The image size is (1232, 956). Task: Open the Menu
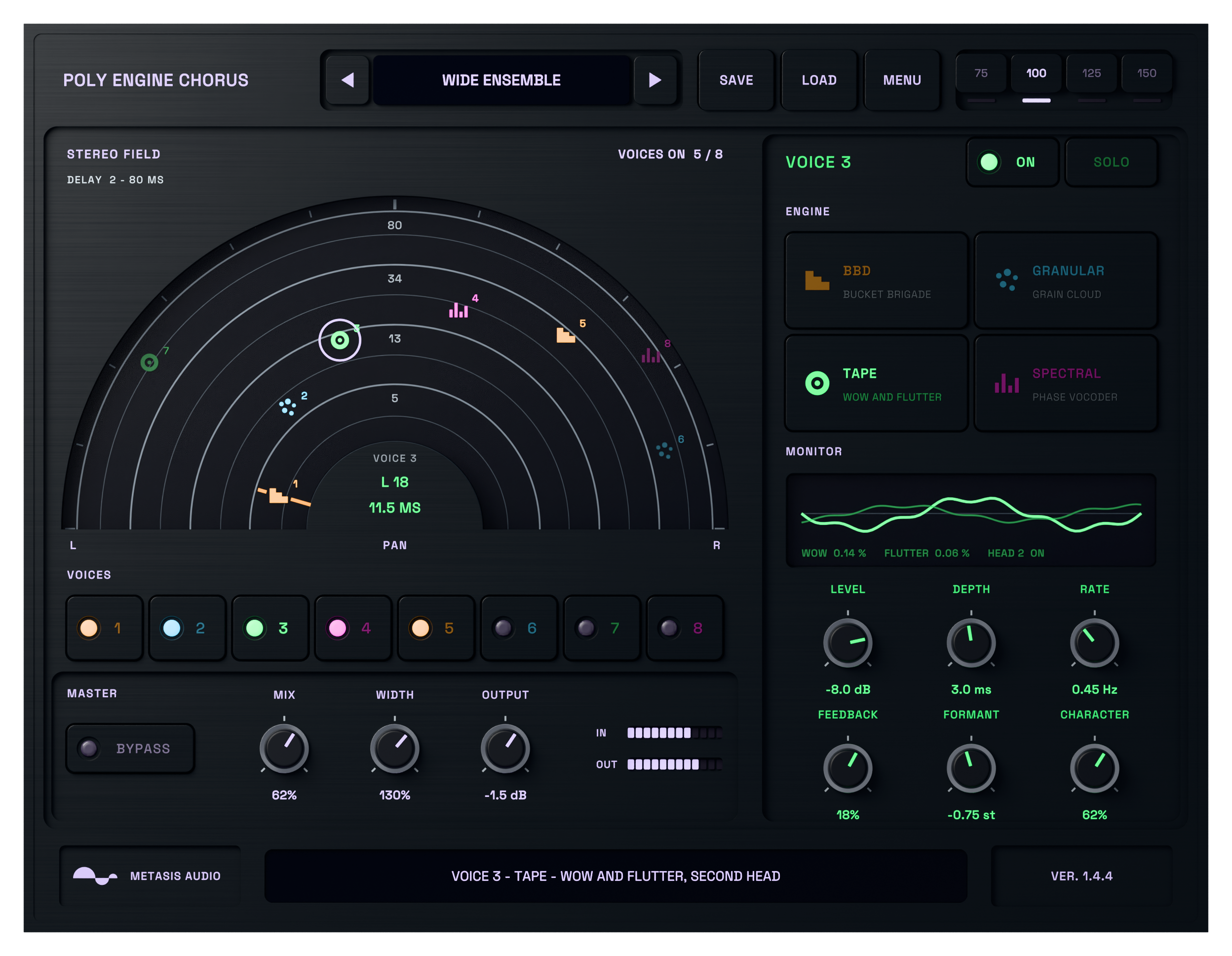902,80
